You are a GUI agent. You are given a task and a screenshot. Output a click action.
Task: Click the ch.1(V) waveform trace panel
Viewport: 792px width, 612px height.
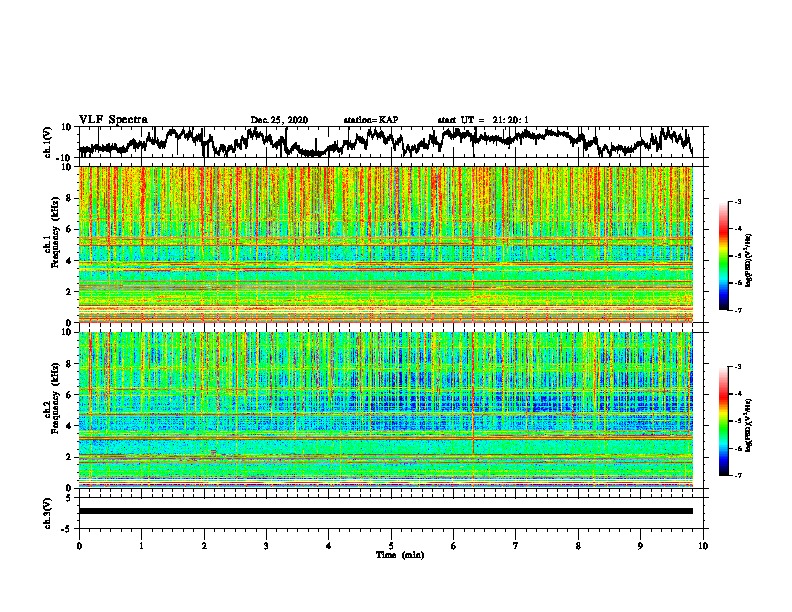(x=393, y=142)
